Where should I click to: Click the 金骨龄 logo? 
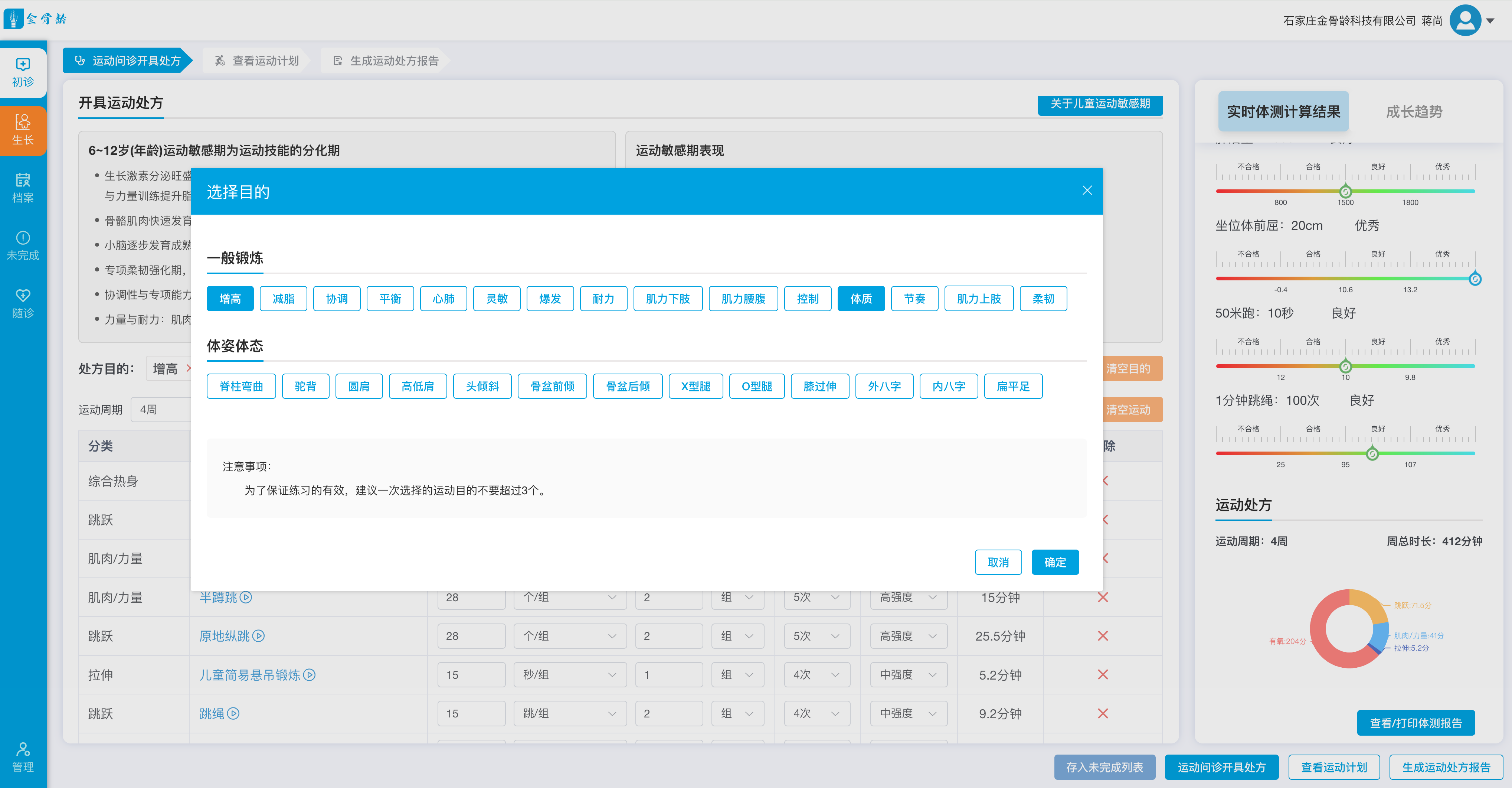click(x=35, y=19)
